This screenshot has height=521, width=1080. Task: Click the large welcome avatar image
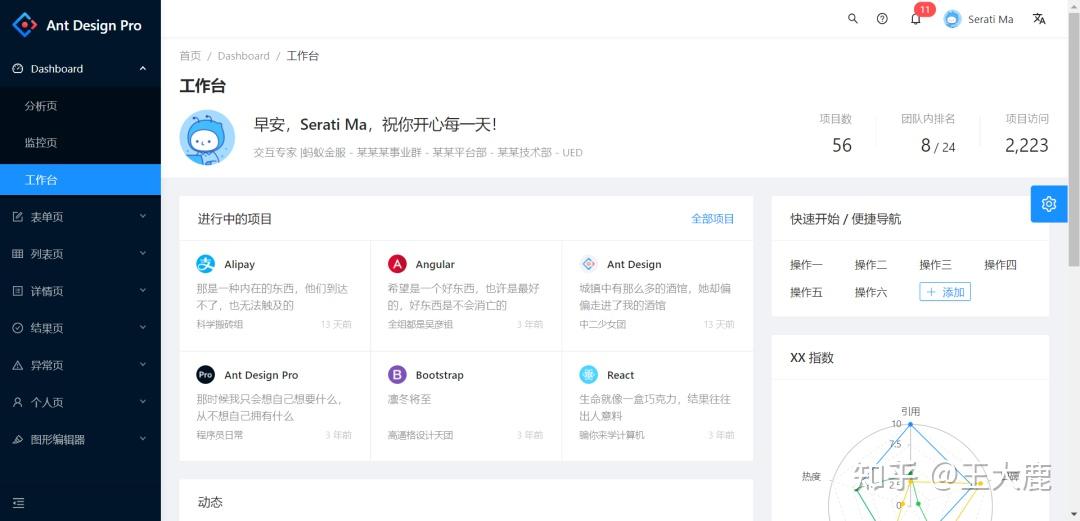coord(207,137)
